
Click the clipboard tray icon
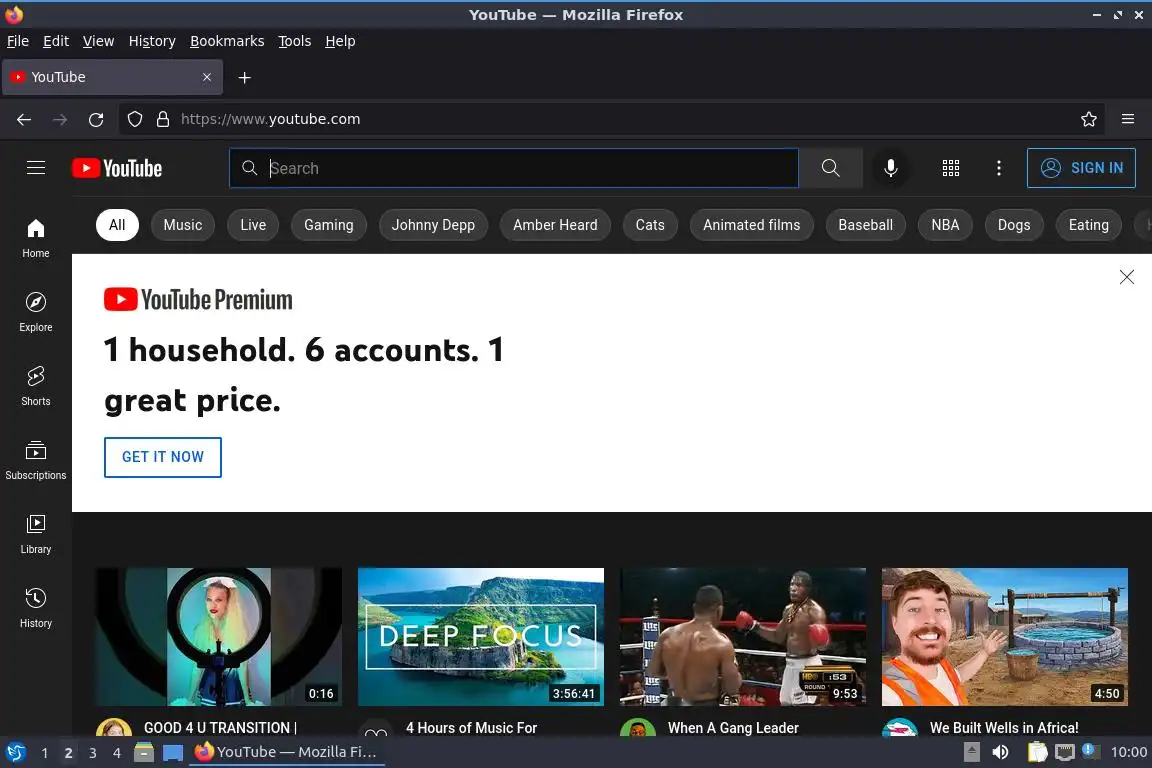click(x=1037, y=752)
